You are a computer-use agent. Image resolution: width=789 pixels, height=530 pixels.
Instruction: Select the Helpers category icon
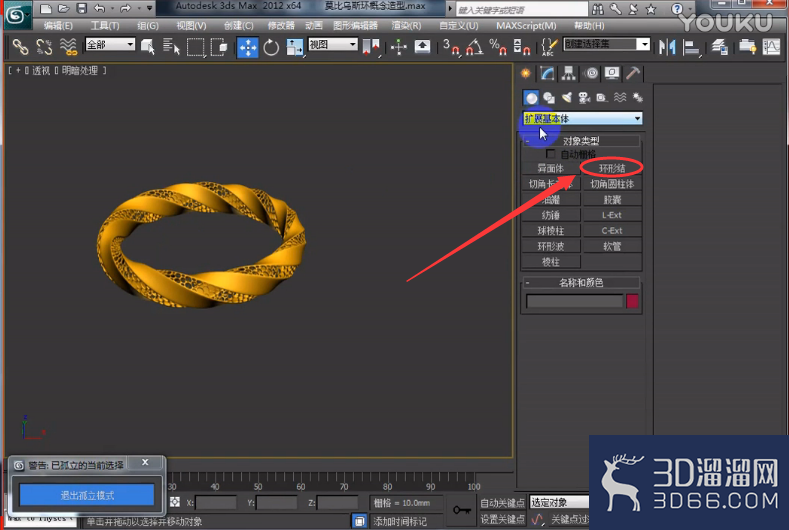[602, 98]
